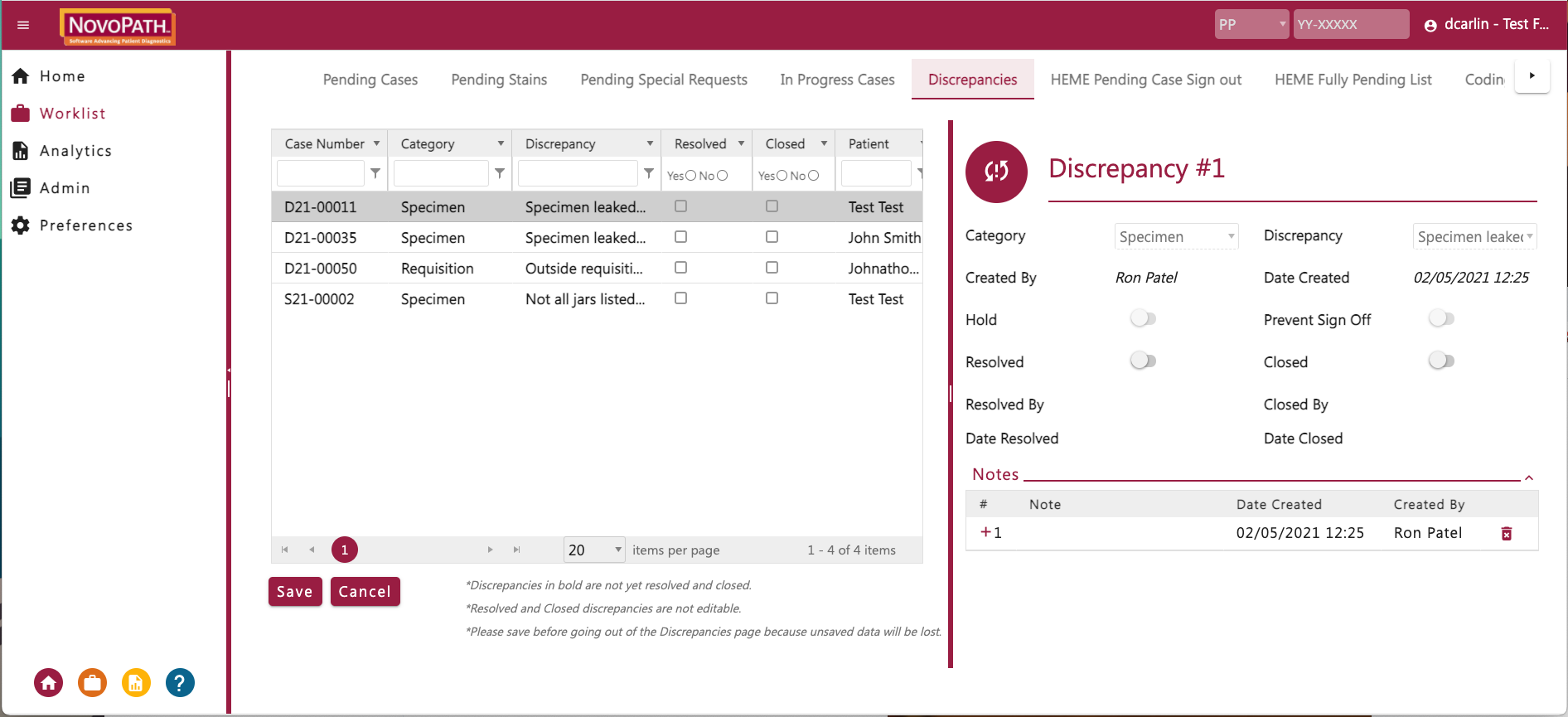Switch to HEME Fully Pending List tab
Viewport: 1568px width, 717px height.
pos(1353,80)
